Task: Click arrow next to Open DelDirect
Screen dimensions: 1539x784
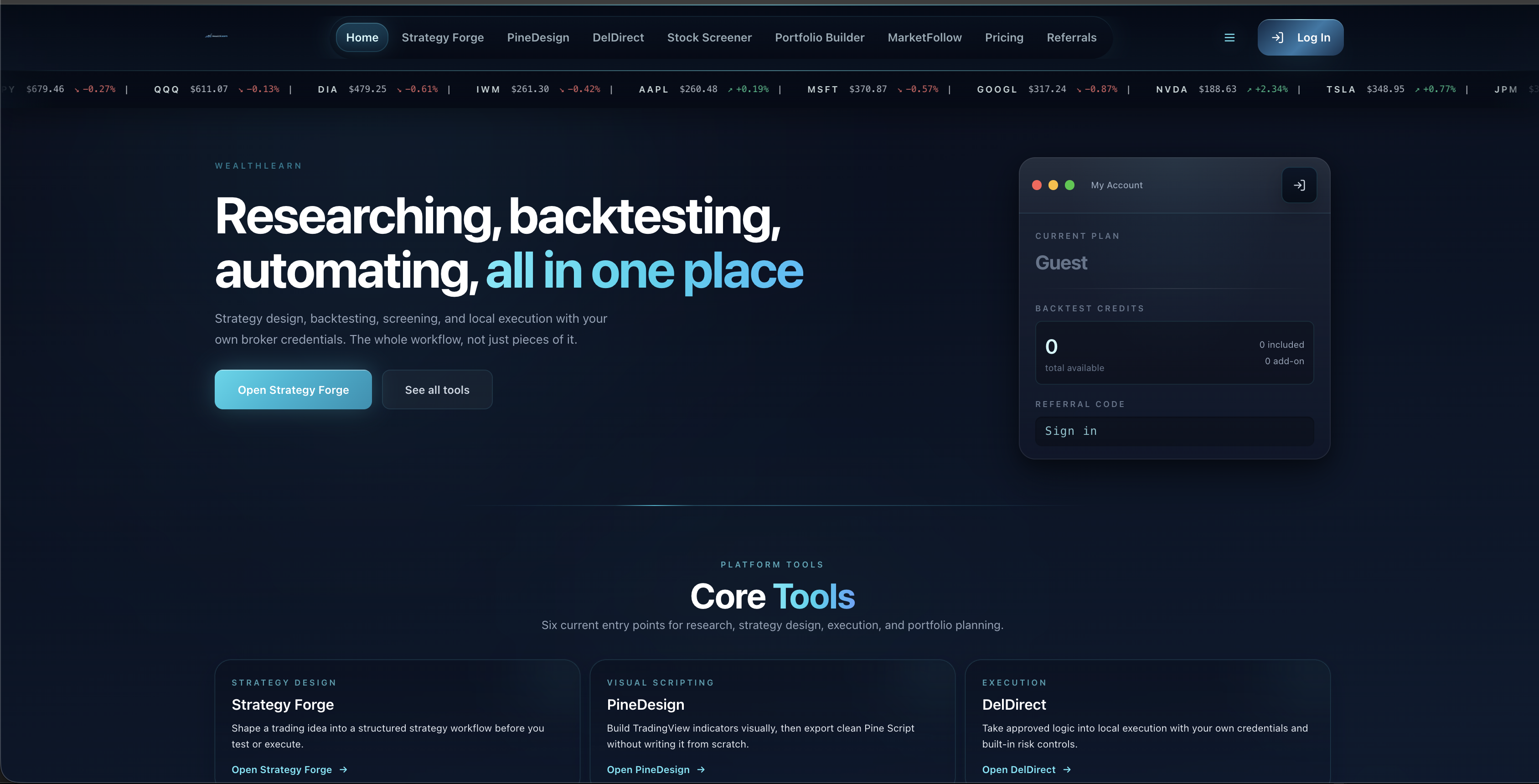Action: tap(1067, 770)
